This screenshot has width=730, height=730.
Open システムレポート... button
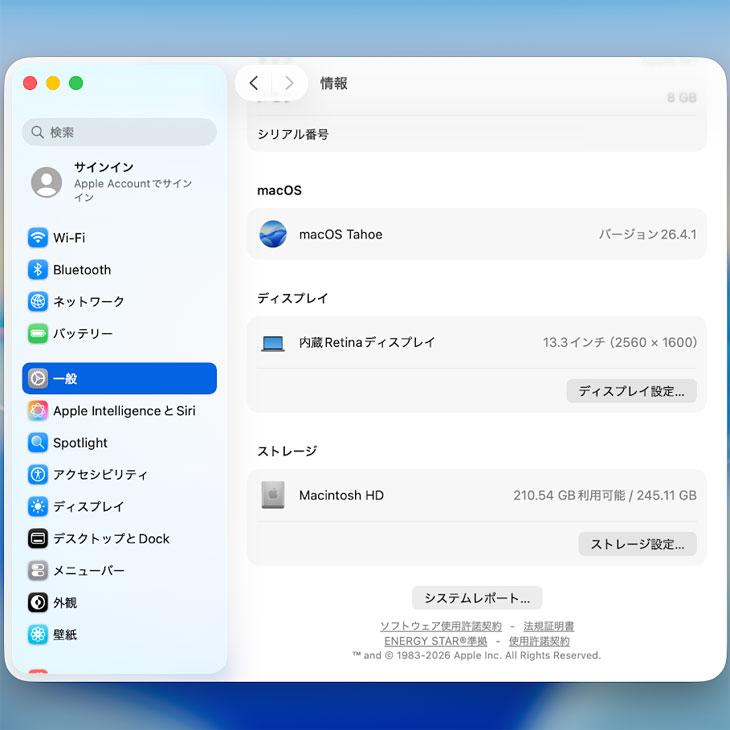click(477, 598)
